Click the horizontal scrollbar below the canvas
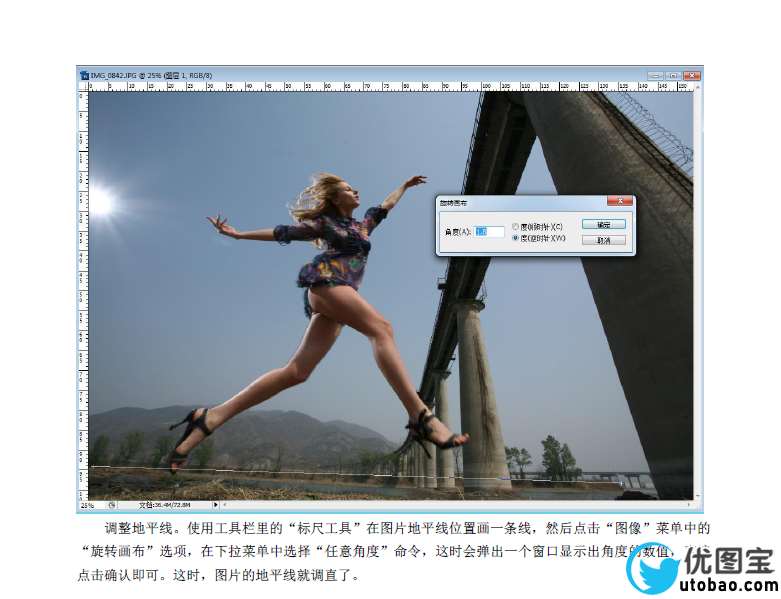The image size is (781, 599). [x=456, y=505]
